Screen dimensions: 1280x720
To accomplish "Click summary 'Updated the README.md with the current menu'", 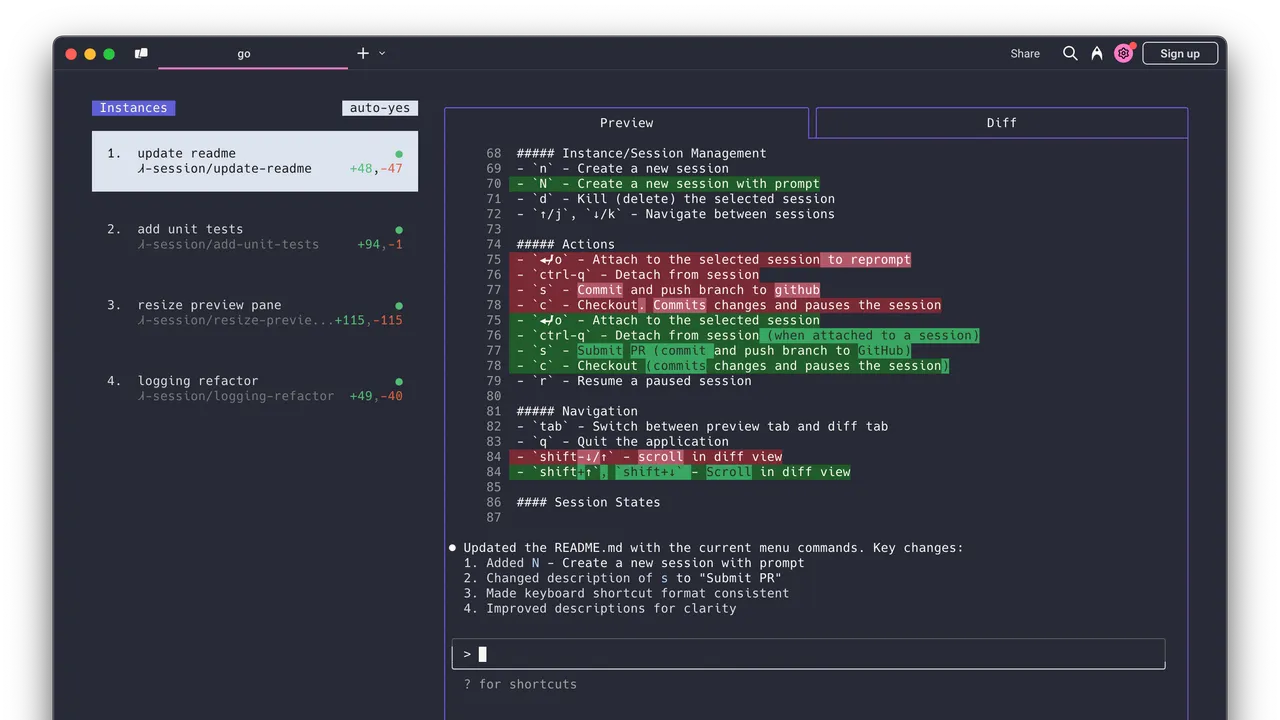I will (x=713, y=548).
